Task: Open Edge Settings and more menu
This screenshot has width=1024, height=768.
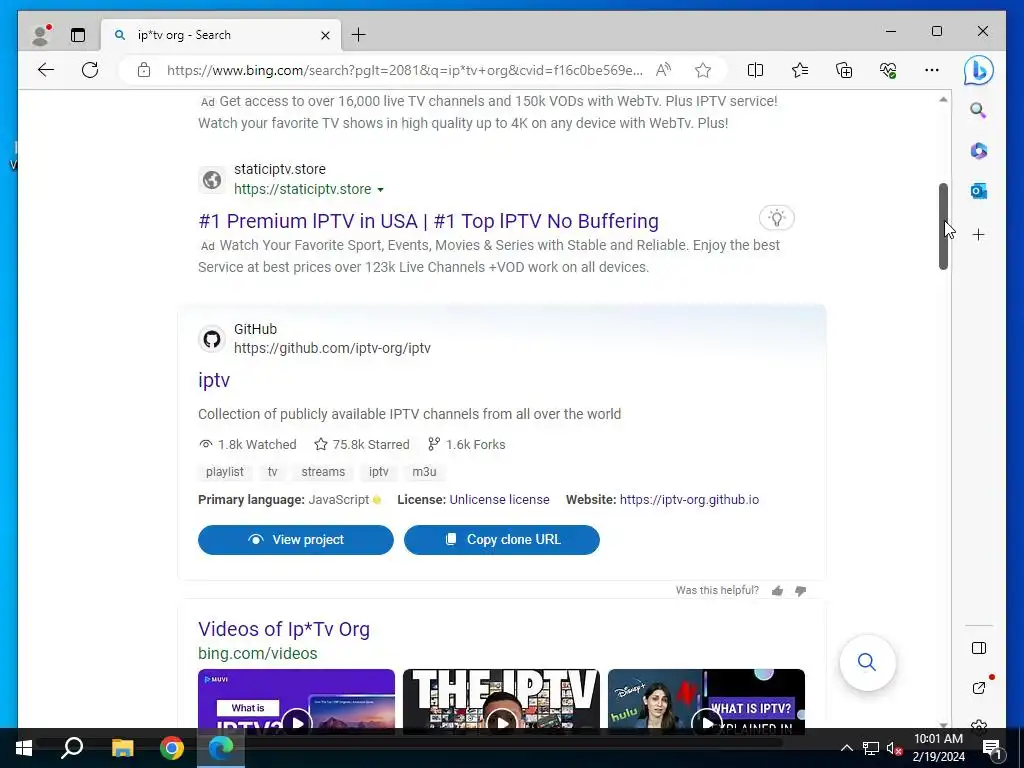Action: click(x=932, y=70)
